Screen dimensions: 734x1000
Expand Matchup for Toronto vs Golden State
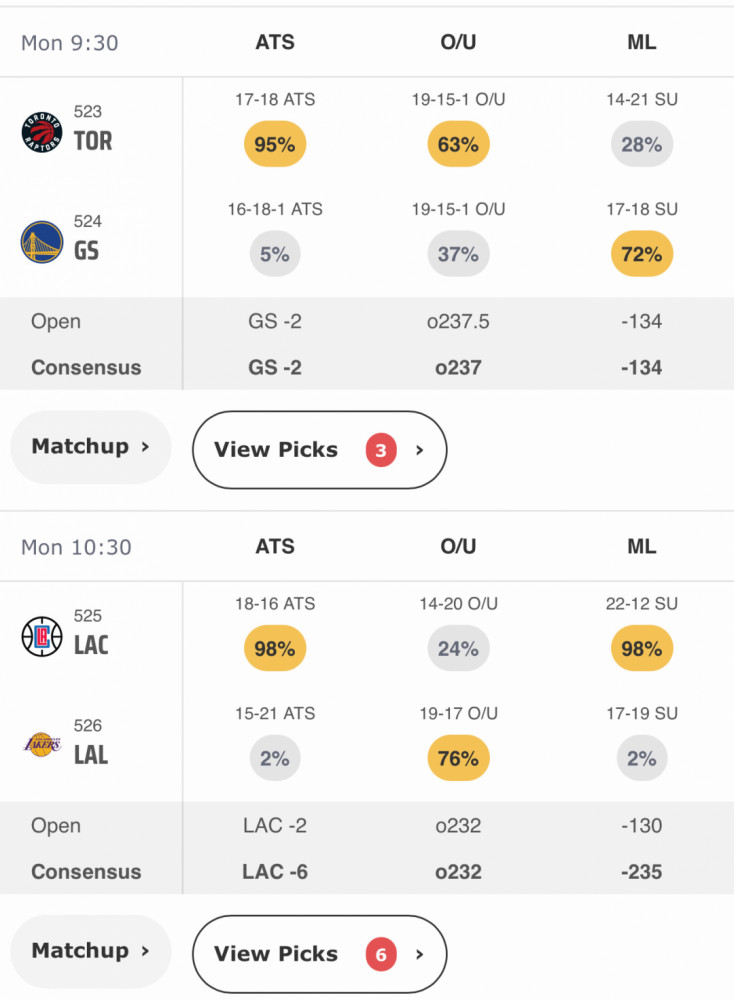point(91,446)
